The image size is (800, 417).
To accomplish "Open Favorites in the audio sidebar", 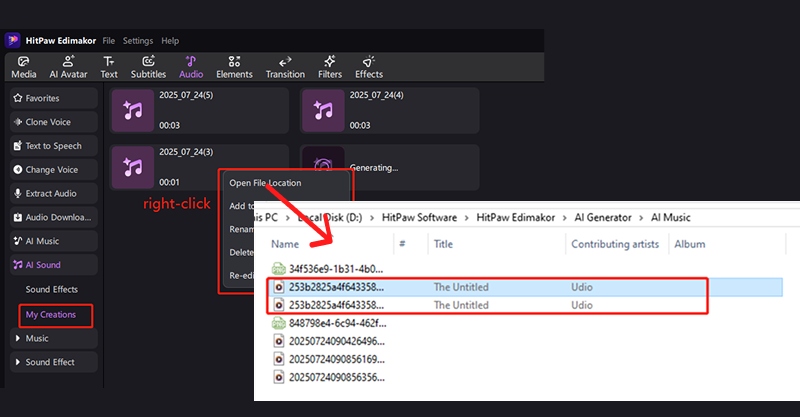I will [54, 98].
